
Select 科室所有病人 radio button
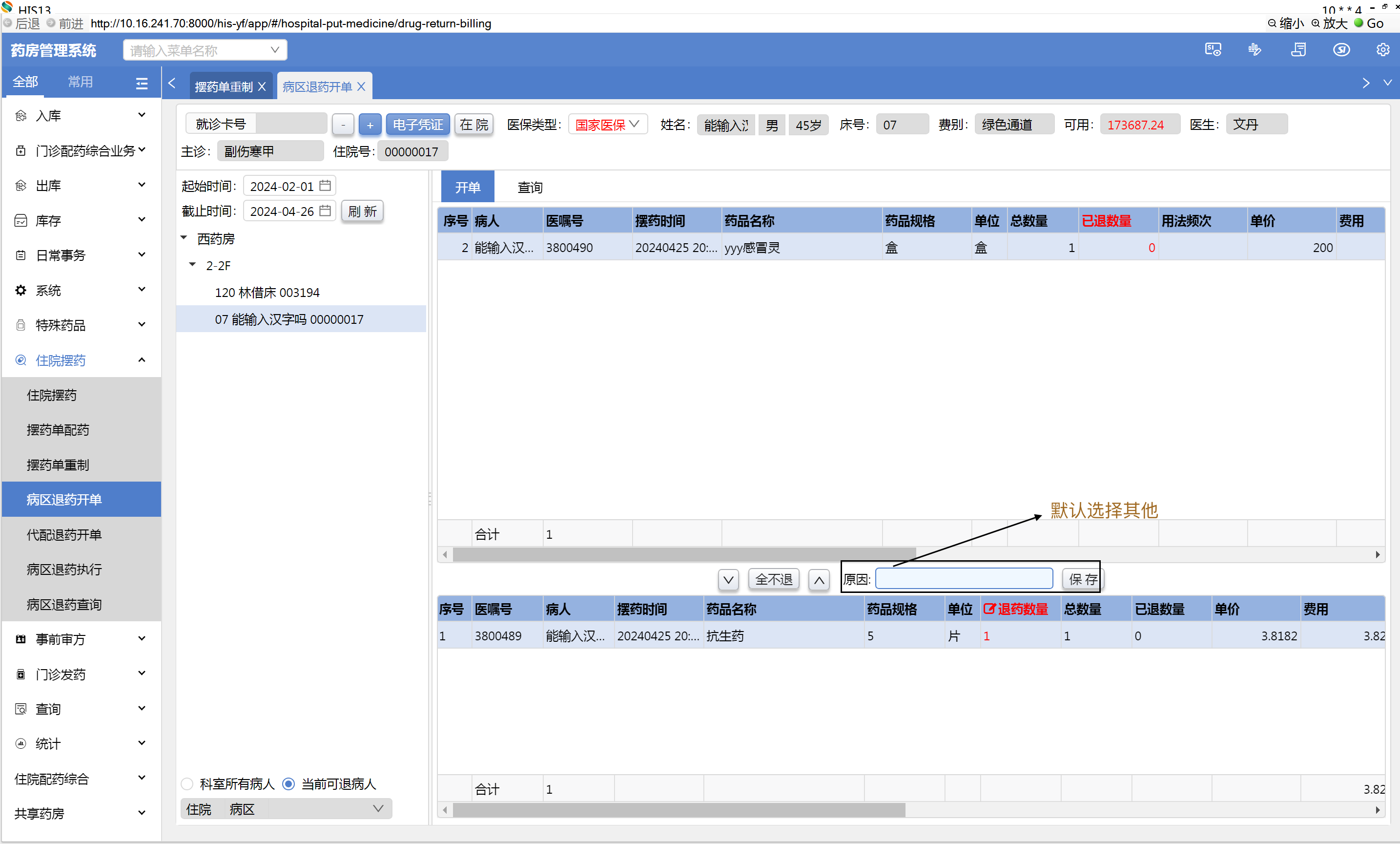(187, 784)
